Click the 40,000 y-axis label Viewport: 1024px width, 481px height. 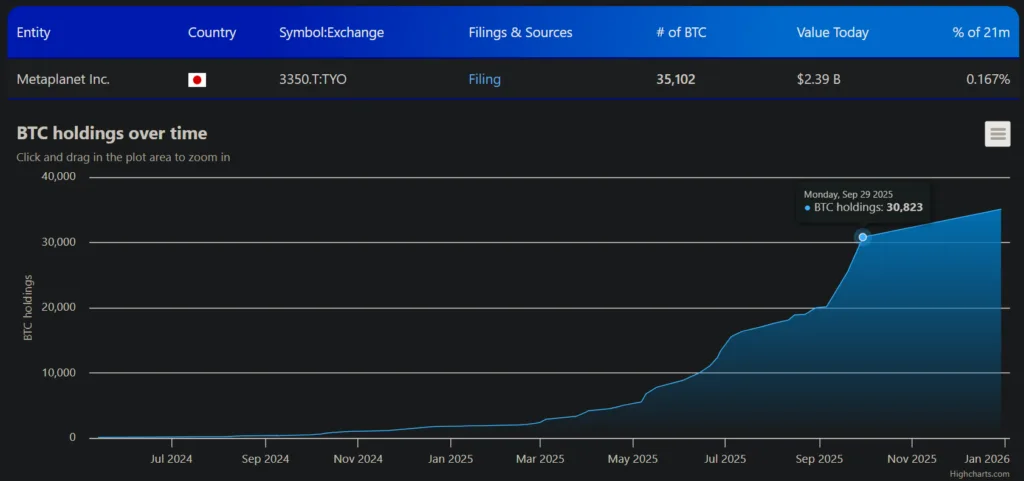pyautogui.click(x=59, y=176)
